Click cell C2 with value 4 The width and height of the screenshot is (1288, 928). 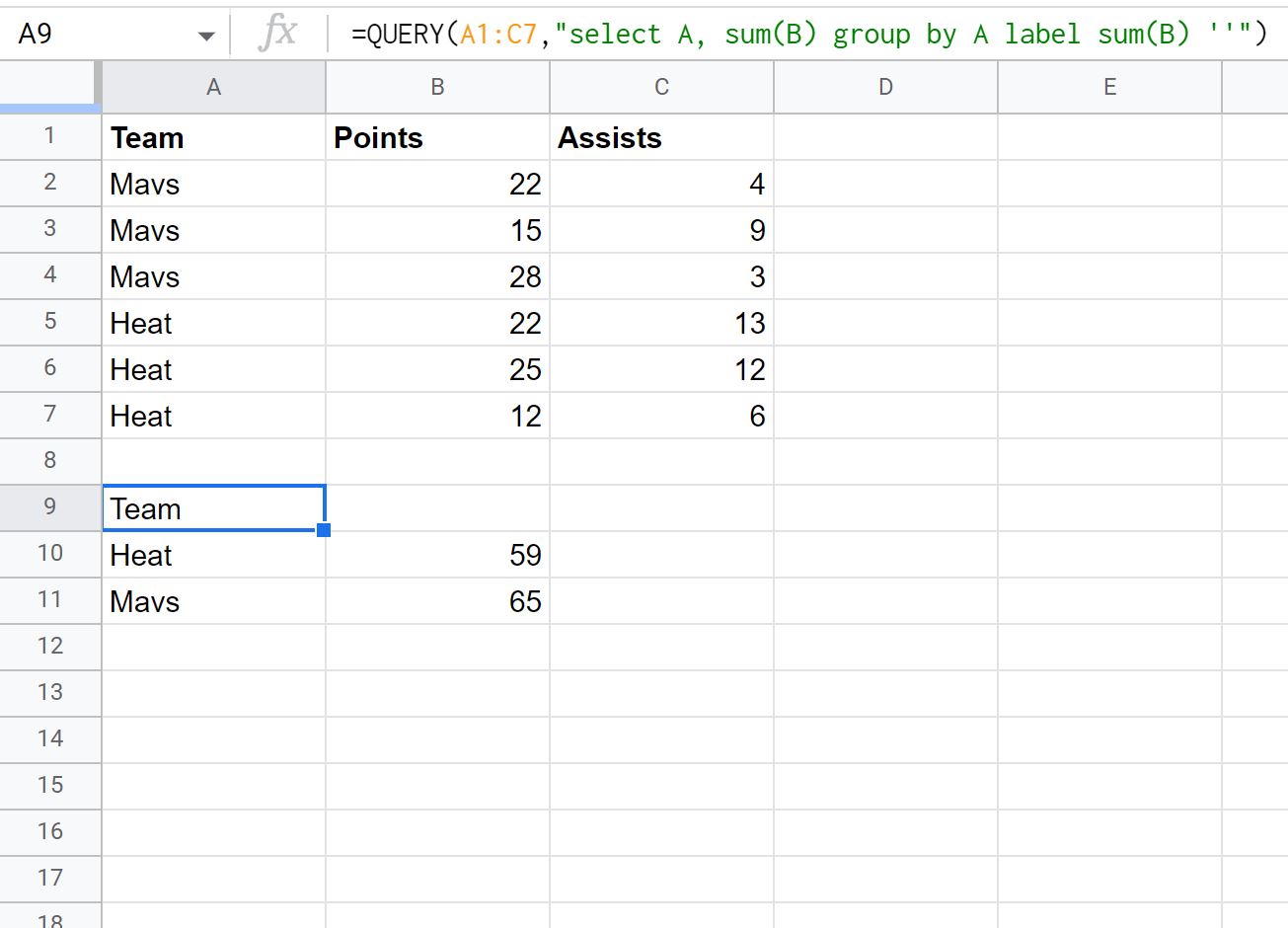tap(661, 184)
